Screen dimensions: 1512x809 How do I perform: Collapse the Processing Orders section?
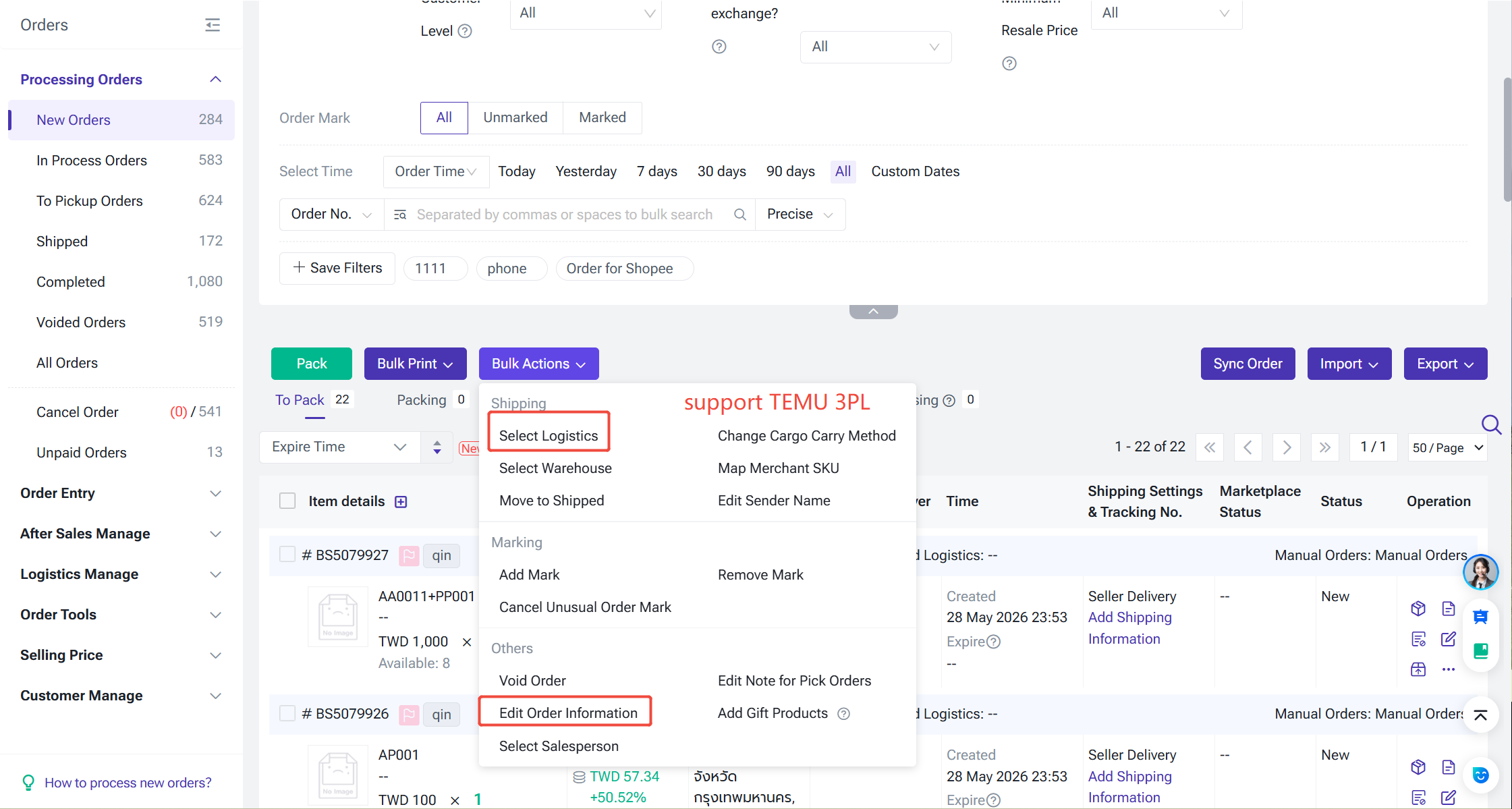(215, 80)
